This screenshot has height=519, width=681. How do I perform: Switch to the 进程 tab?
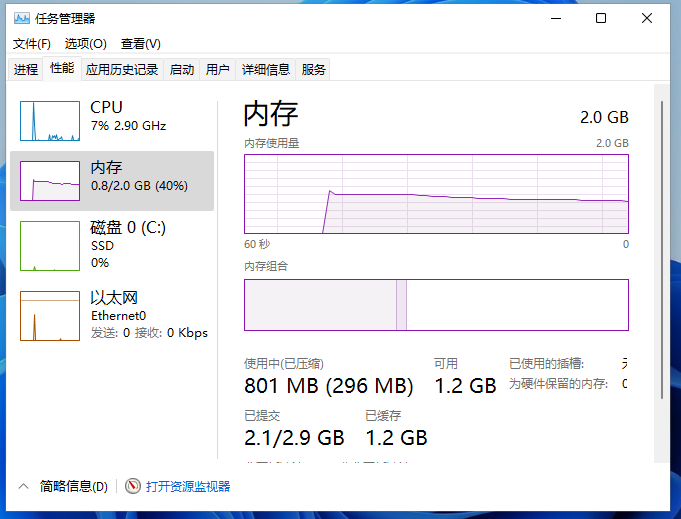point(26,69)
